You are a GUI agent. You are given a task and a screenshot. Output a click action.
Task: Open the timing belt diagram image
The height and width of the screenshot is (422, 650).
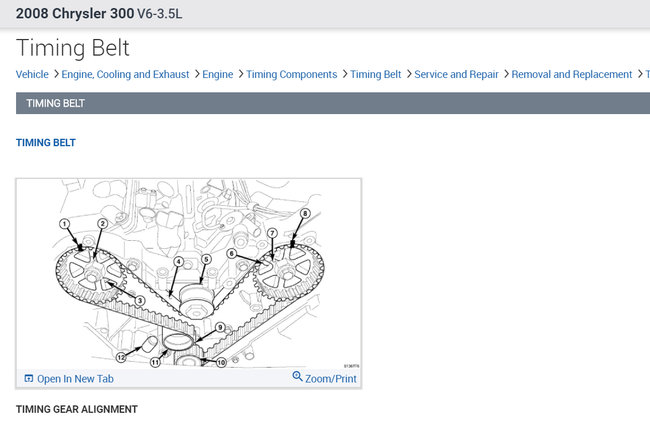click(189, 274)
